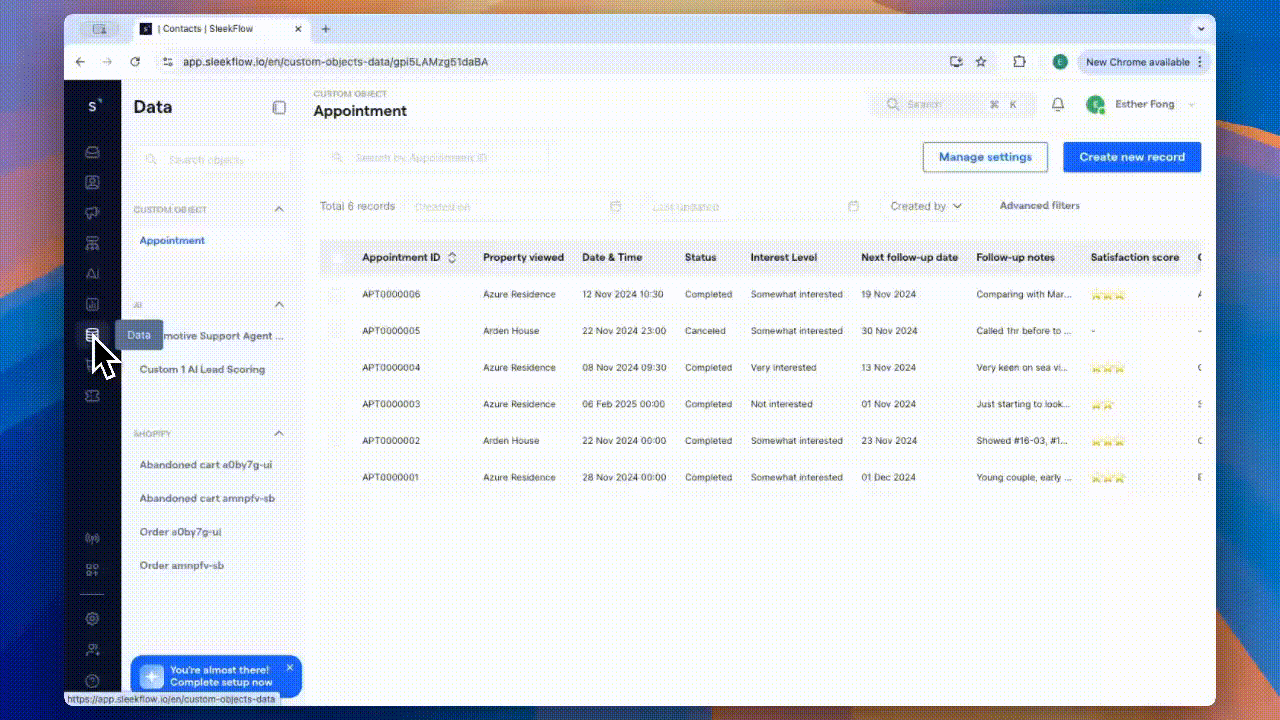Open Manage settings
The width and height of the screenshot is (1280, 720).
[x=984, y=157]
